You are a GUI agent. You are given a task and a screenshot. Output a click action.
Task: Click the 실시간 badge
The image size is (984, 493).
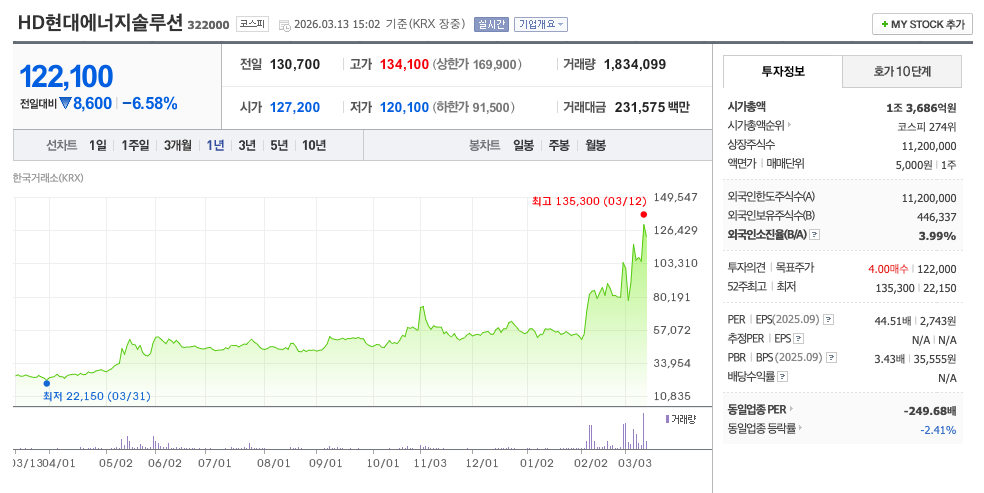click(491, 24)
